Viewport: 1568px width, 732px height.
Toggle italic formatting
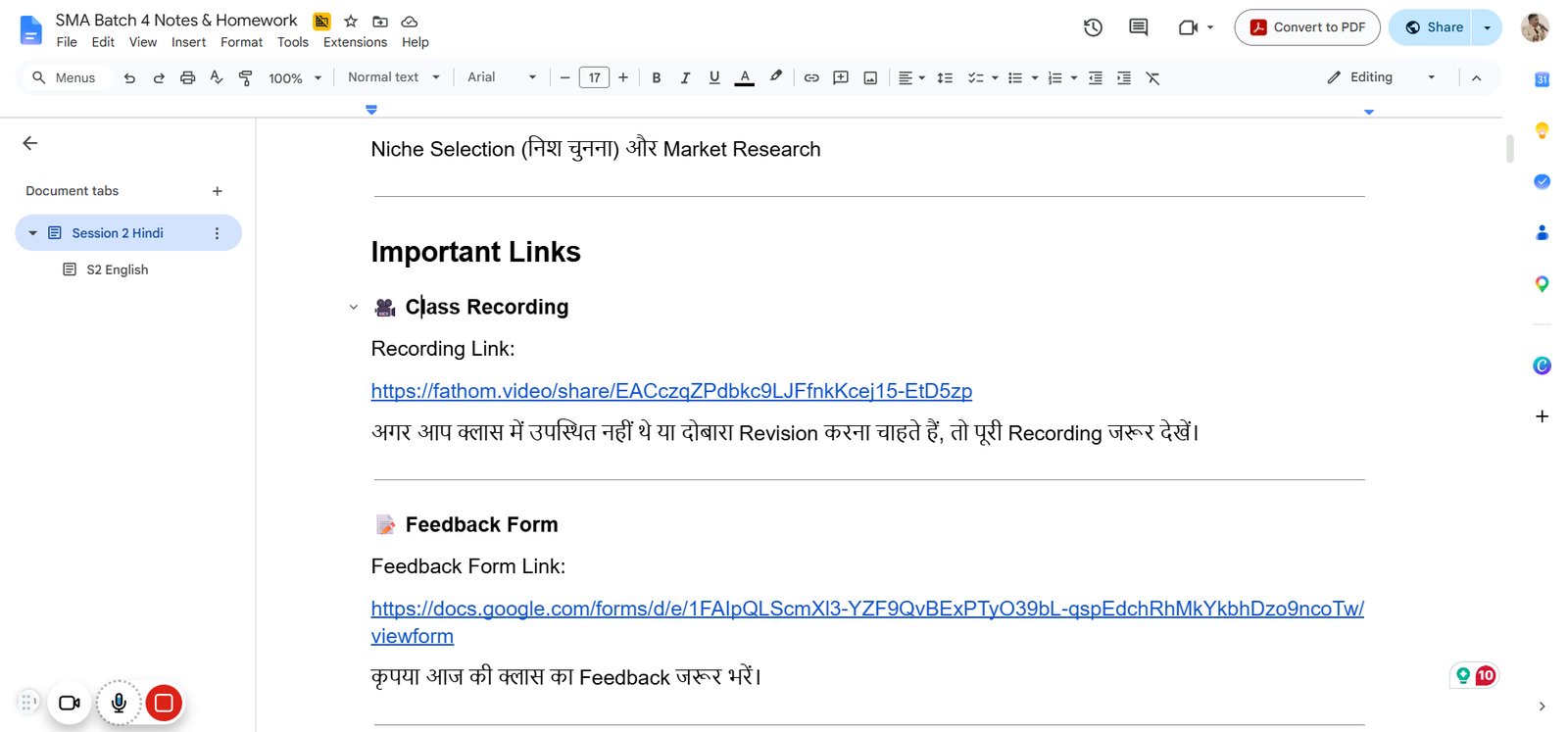(x=685, y=78)
